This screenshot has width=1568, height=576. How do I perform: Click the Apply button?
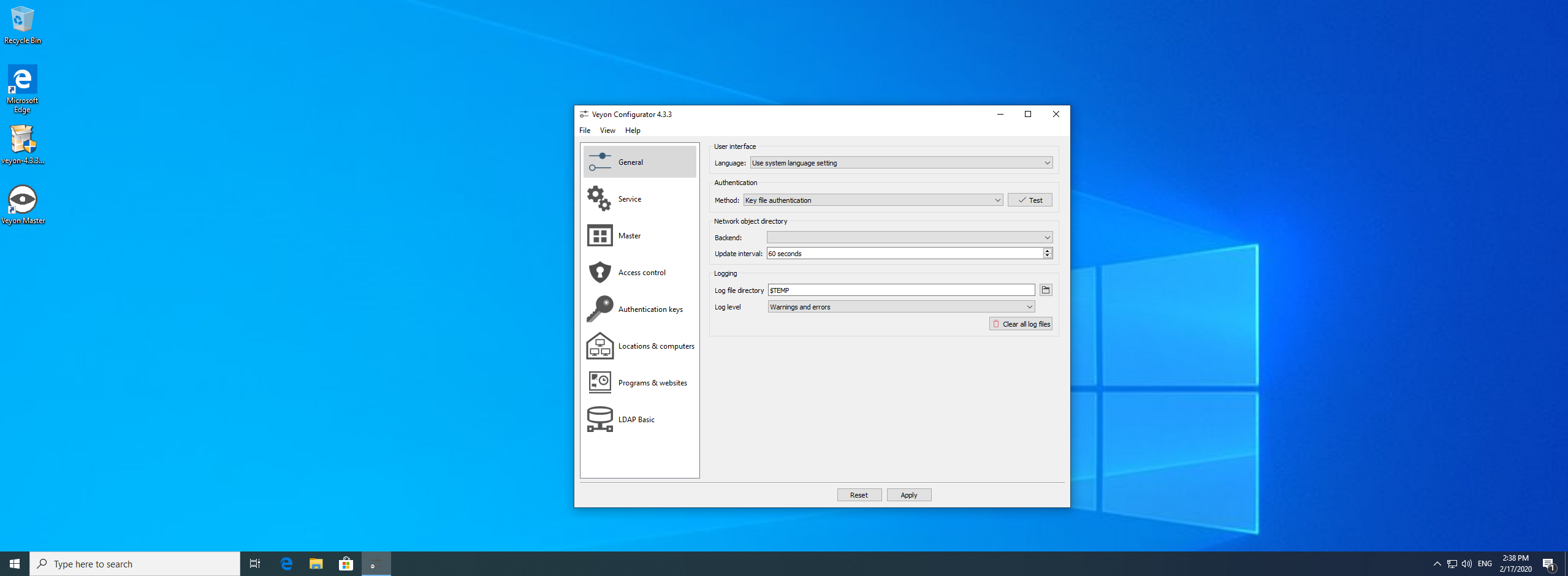click(909, 495)
